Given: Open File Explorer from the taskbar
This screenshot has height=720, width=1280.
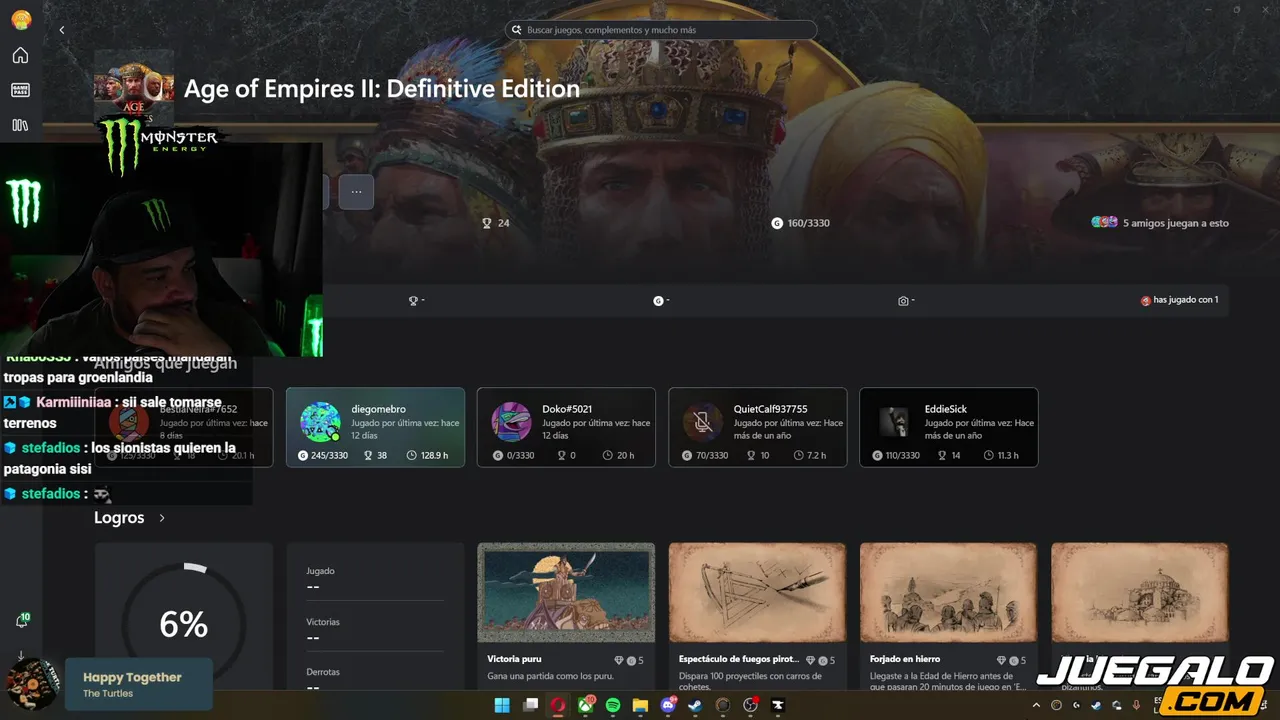Looking at the screenshot, I should point(640,705).
